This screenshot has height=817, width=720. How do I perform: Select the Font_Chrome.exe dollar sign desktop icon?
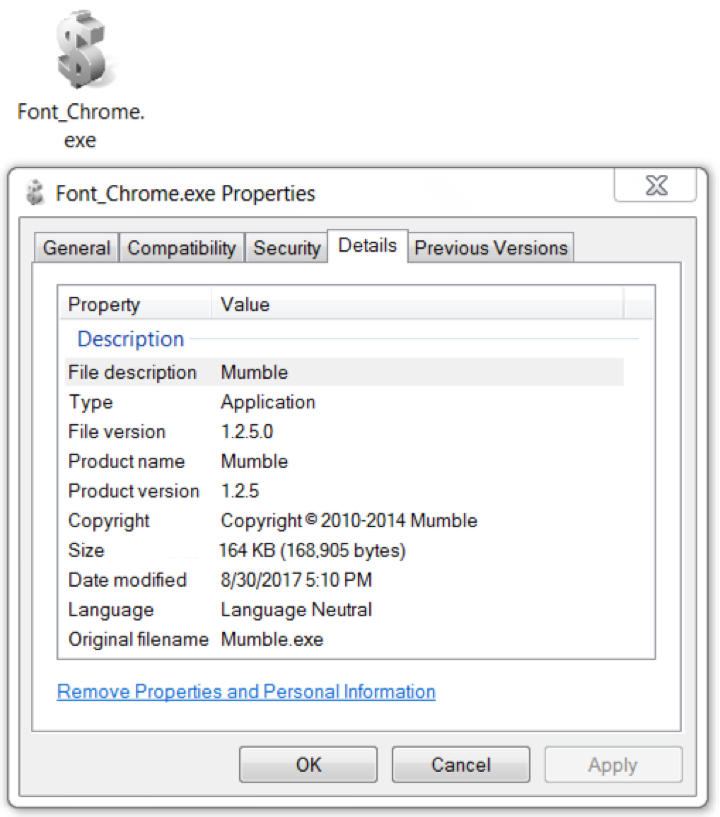(x=82, y=48)
